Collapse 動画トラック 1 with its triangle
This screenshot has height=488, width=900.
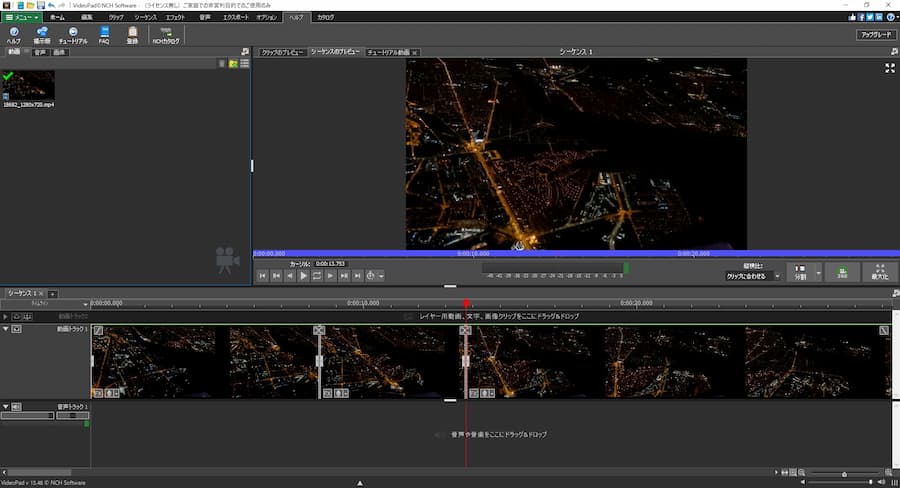[5, 329]
